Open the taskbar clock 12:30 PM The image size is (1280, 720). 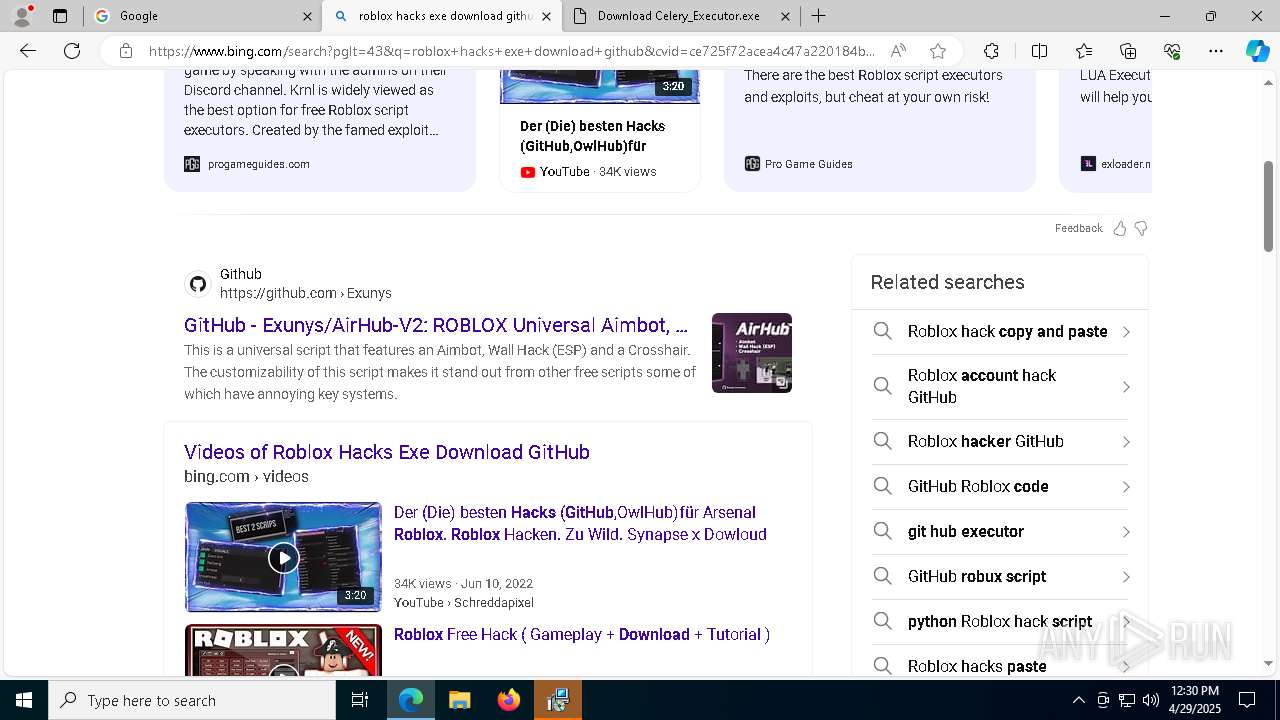(x=1194, y=700)
